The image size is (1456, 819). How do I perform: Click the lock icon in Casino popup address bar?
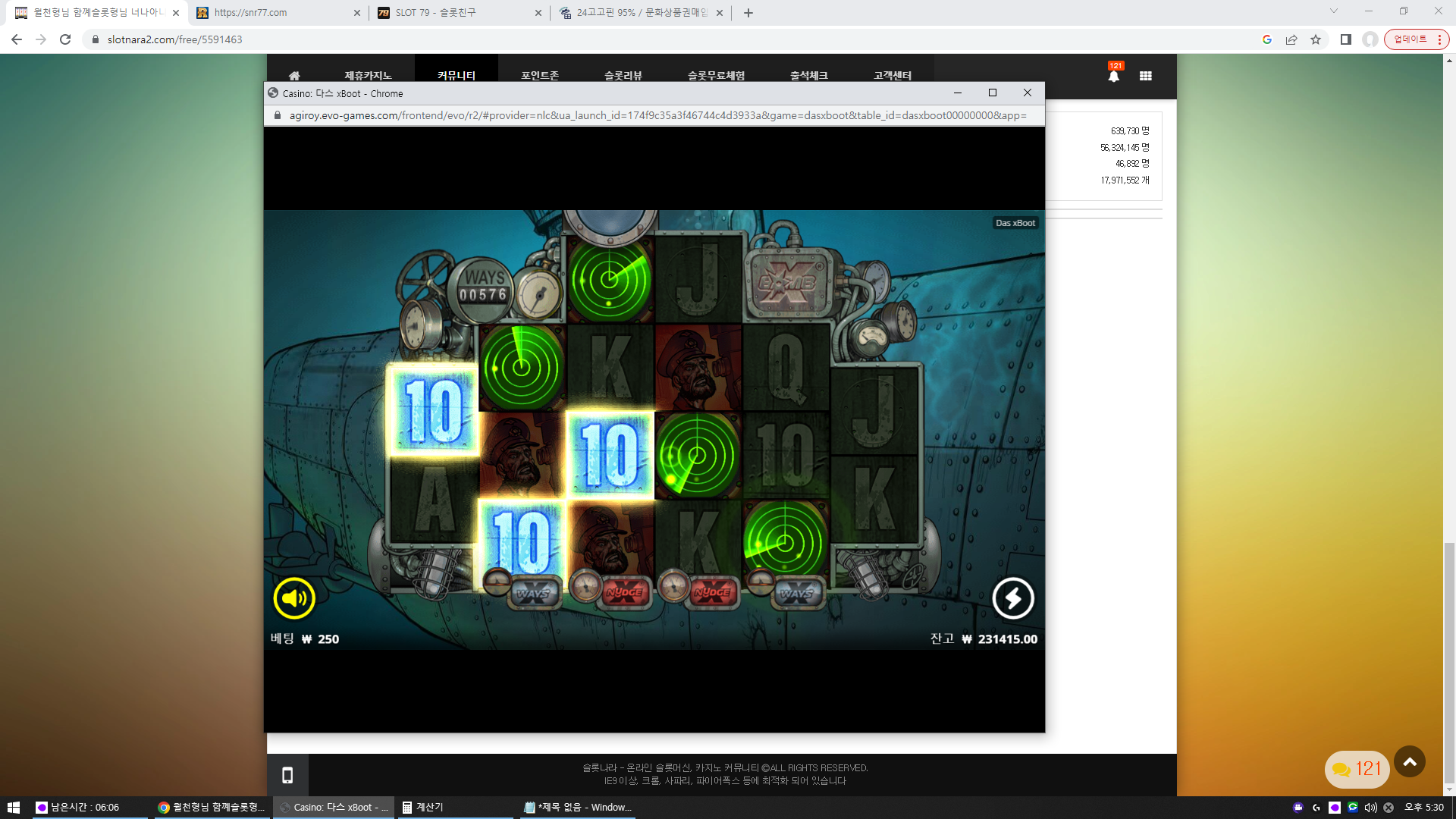coord(278,115)
